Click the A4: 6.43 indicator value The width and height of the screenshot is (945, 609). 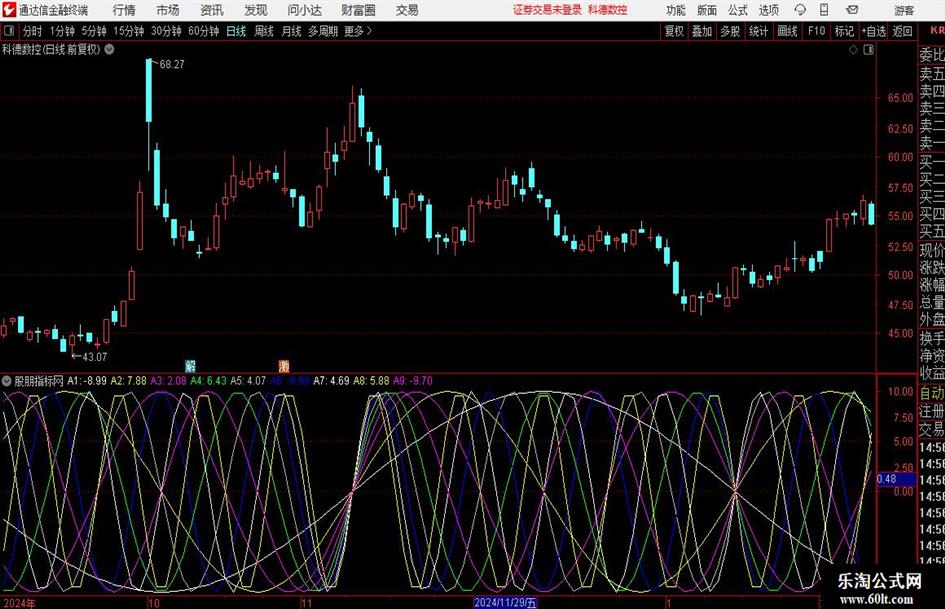[x=209, y=381]
